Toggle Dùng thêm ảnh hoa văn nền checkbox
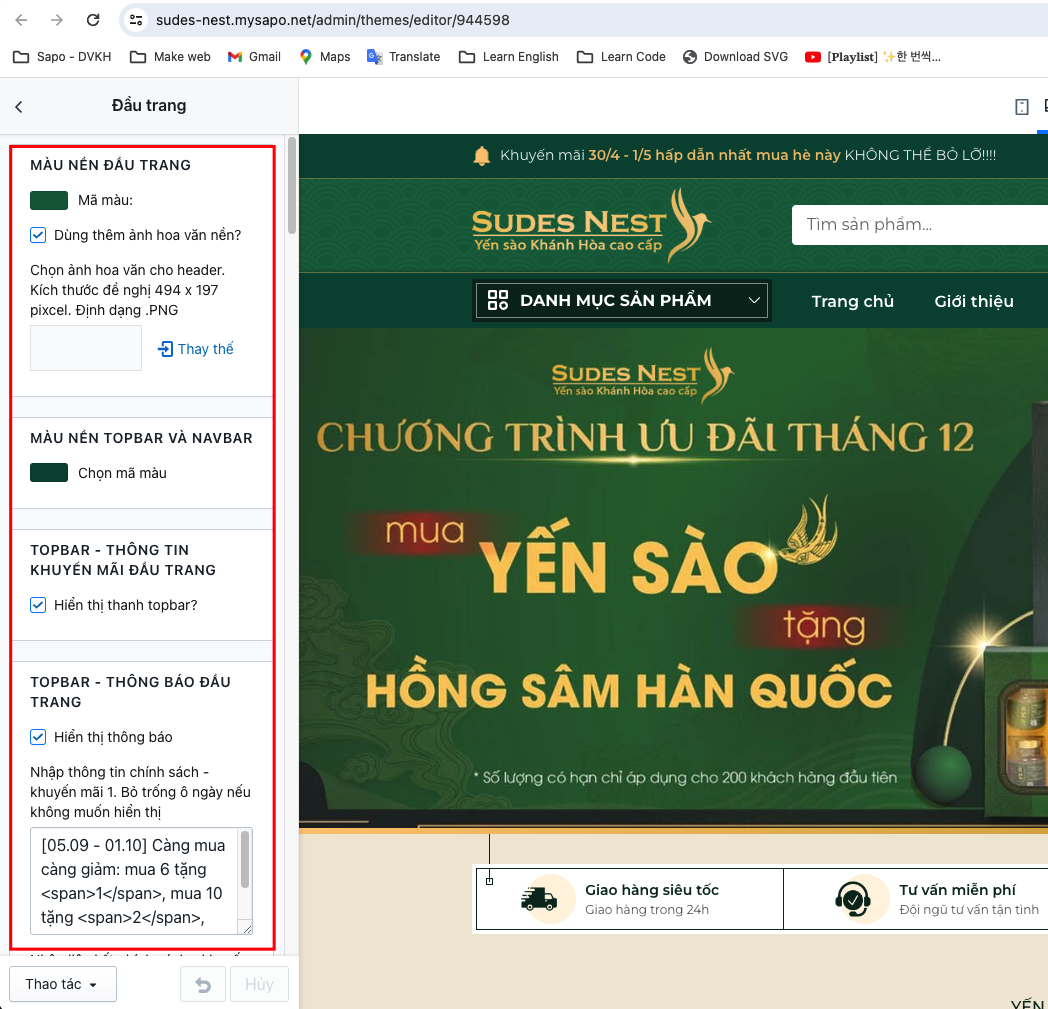Viewport: 1048px width, 1009px height. click(38, 235)
